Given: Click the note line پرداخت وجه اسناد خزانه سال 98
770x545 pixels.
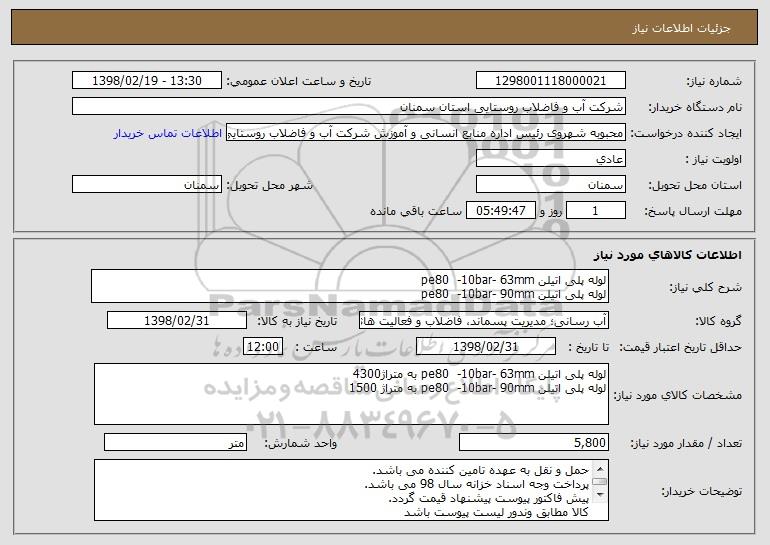Looking at the screenshot, I should [476, 484].
